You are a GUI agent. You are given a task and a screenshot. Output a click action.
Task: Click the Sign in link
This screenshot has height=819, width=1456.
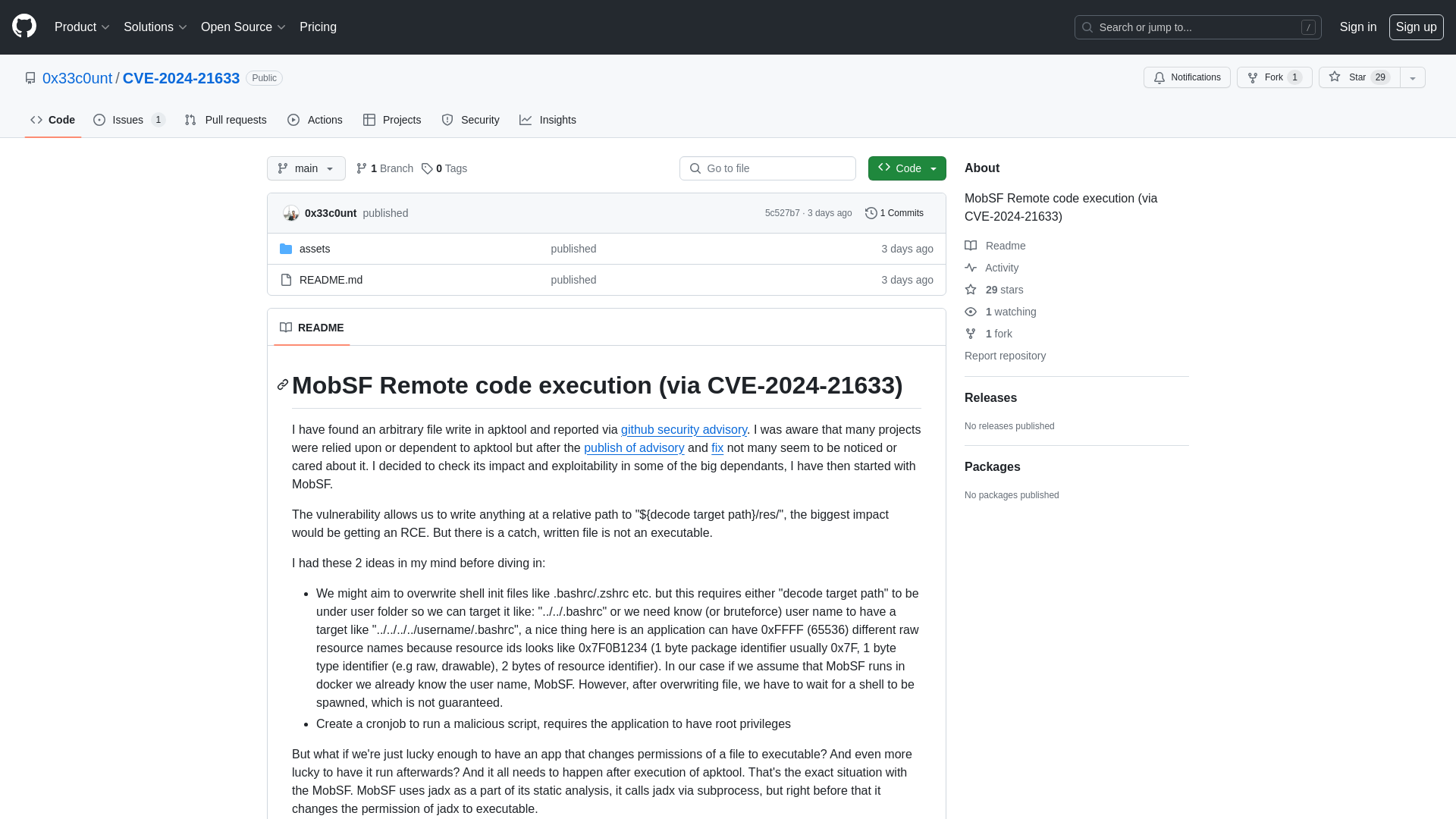tap(1357, 27)
